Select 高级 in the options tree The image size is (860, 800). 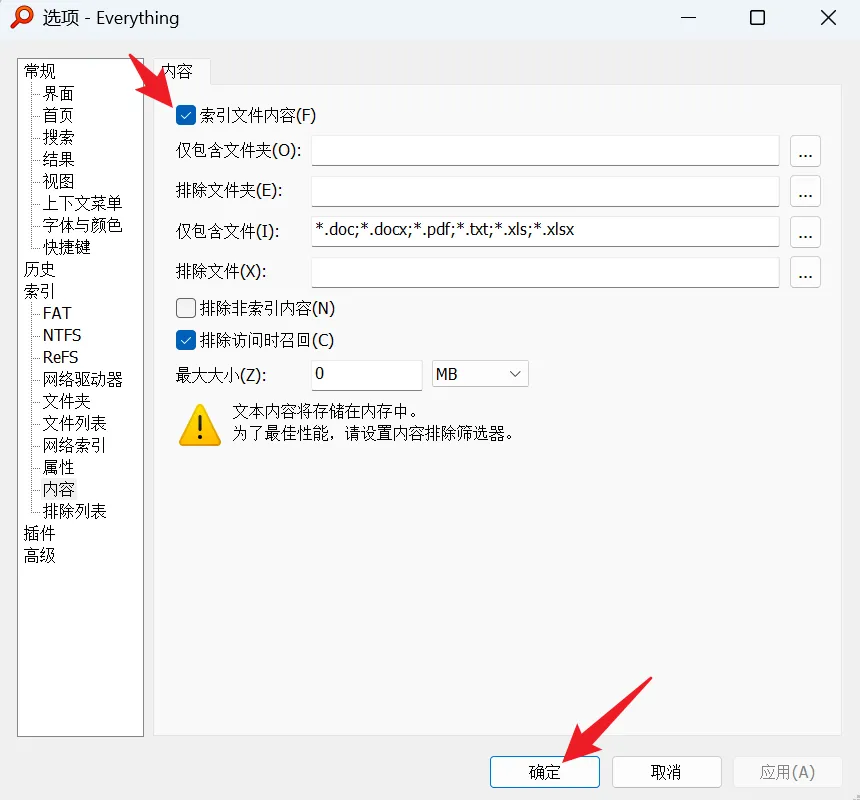tap(39, 555)
